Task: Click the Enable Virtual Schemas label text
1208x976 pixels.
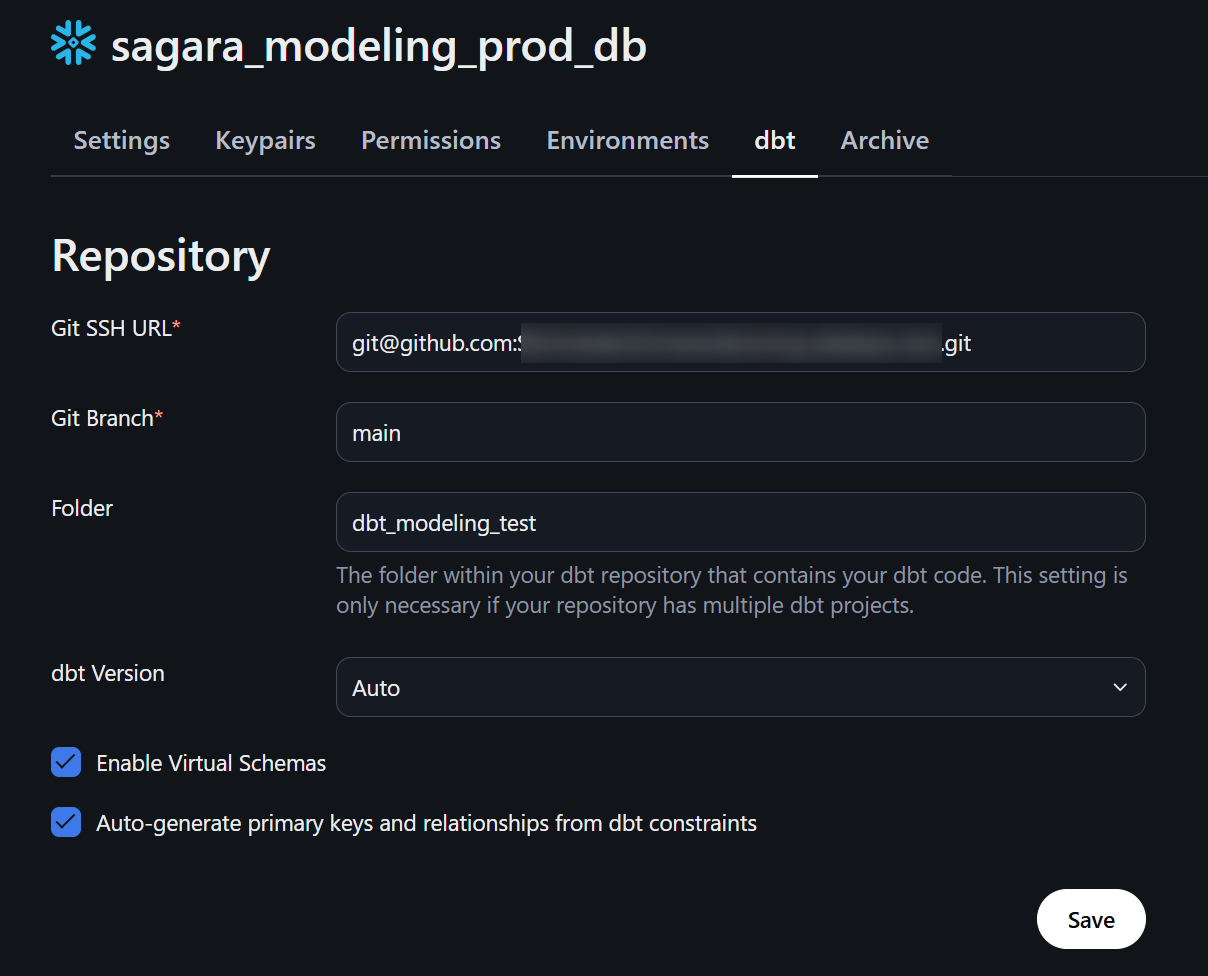Action: [x=211, y=764]
